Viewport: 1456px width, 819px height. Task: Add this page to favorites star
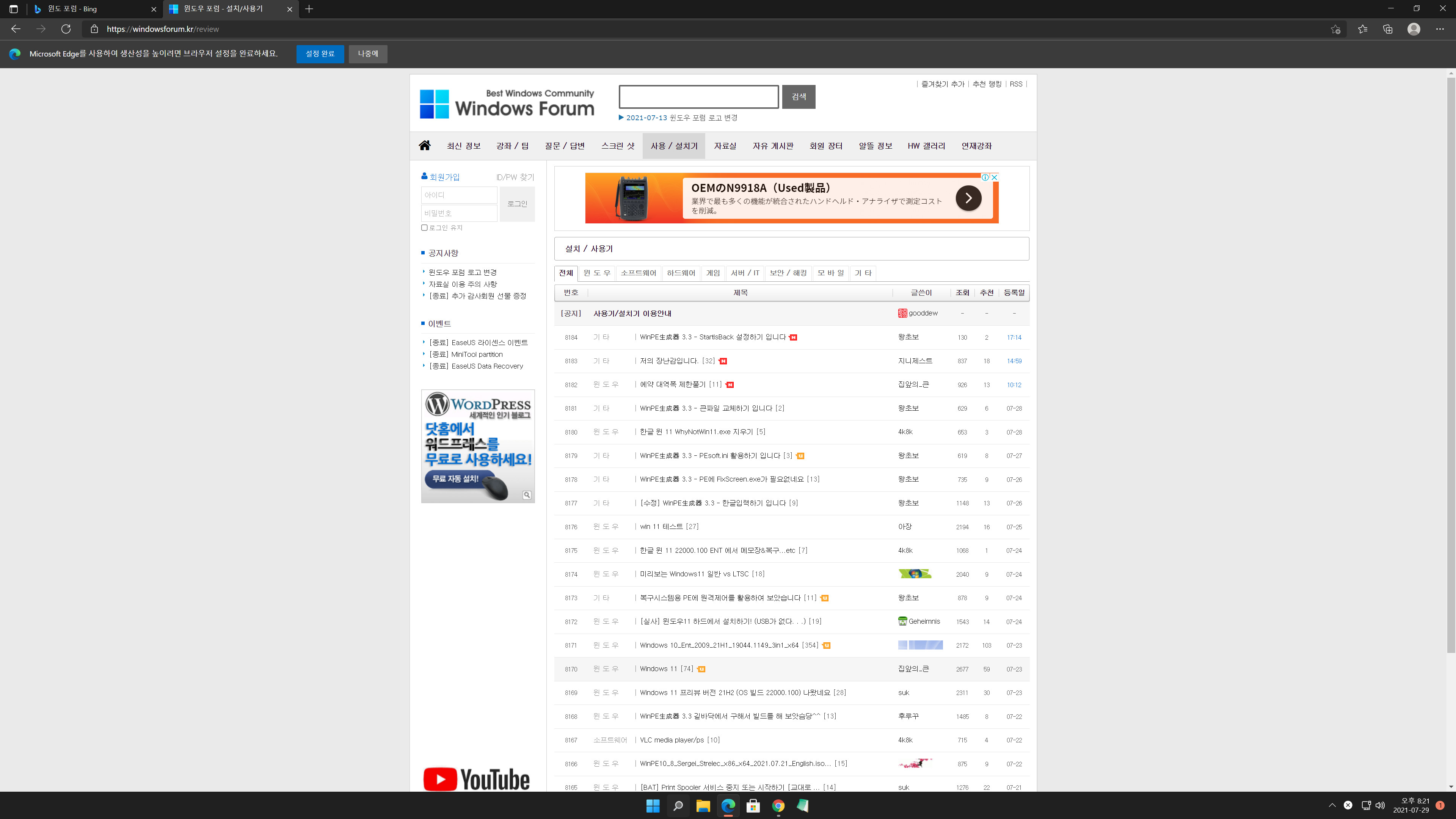(1335, 29)
